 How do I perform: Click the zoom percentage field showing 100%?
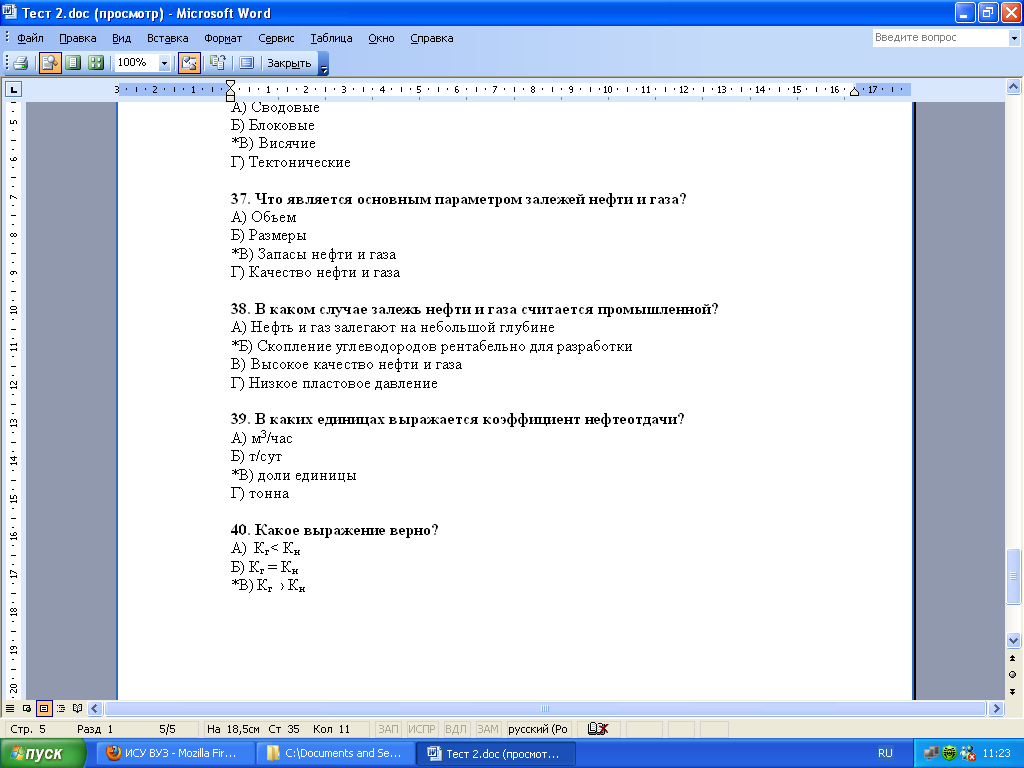point(136,63)
